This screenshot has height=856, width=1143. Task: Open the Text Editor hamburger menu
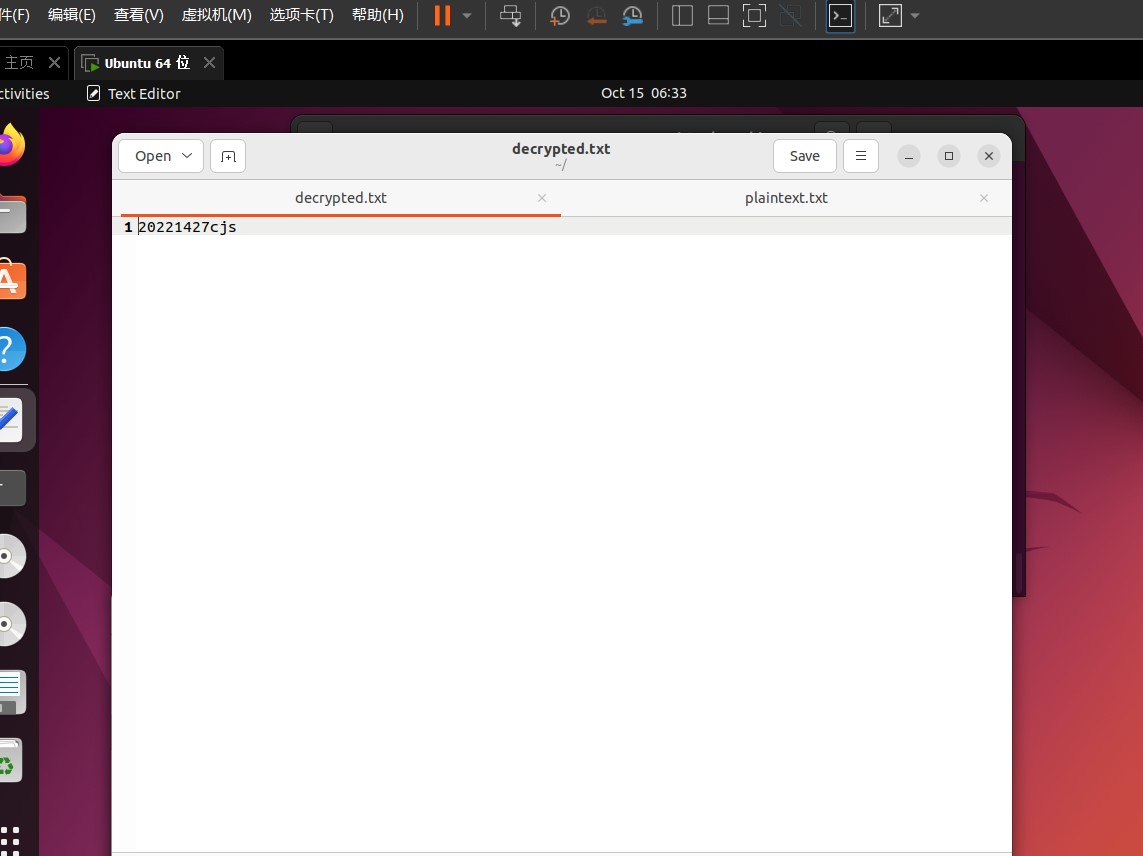861,156
